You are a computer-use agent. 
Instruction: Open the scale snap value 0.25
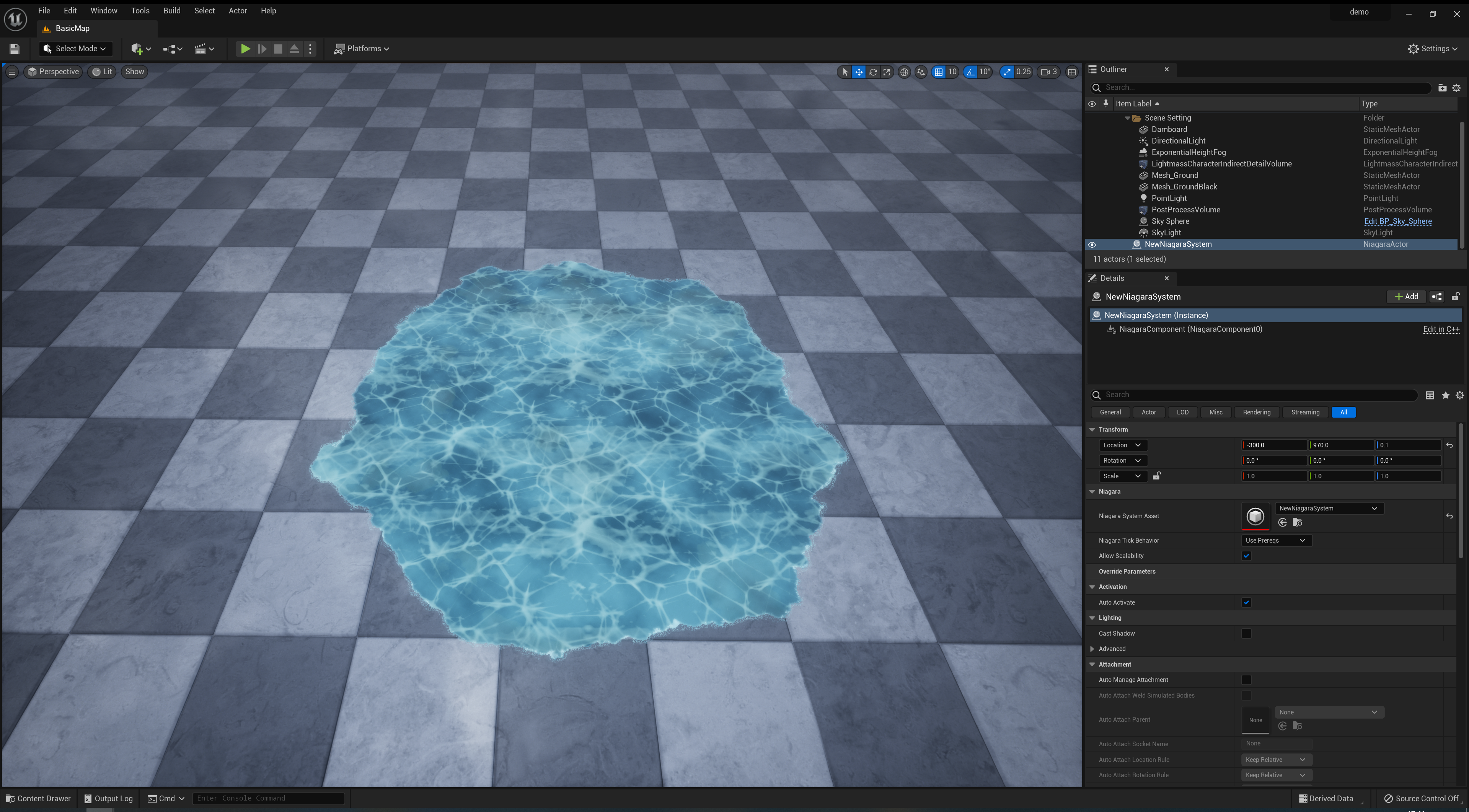(1024, 72)
